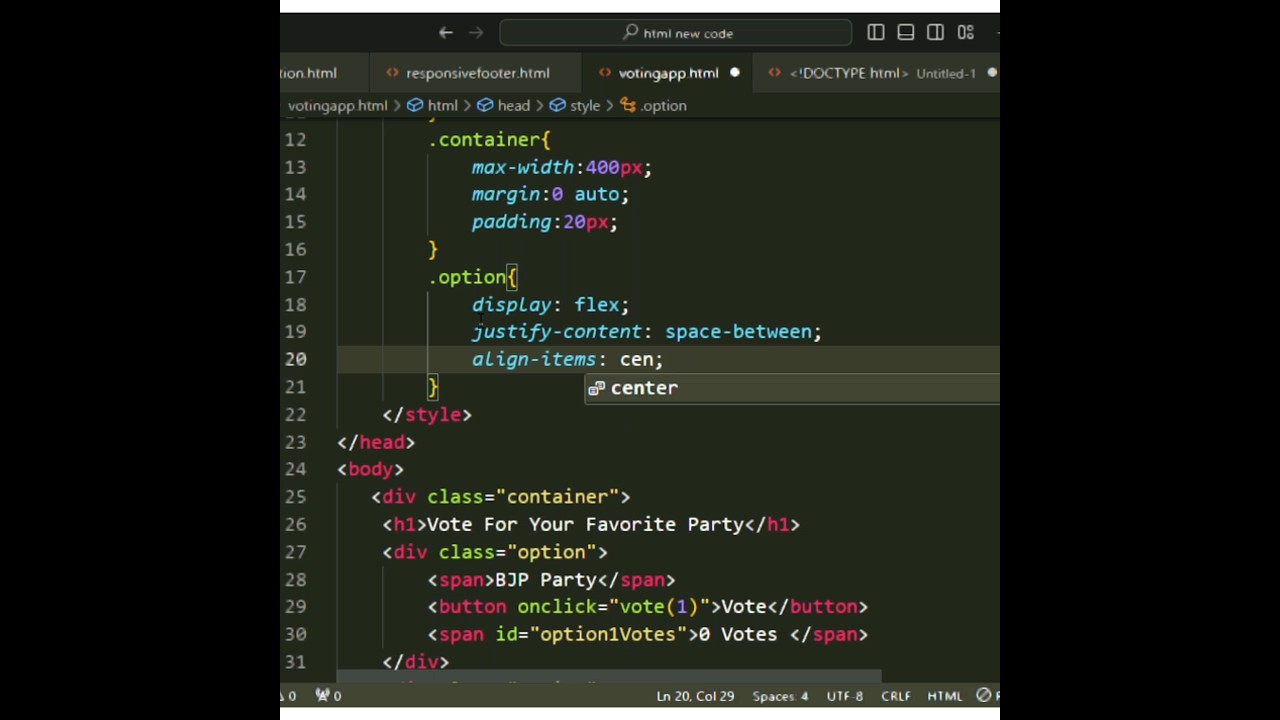Click the 'align-items' property name
The width and height of the screenshot is (1280, 720).
click(533, 359)
